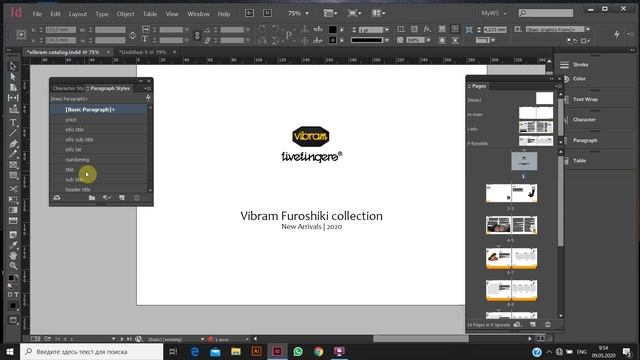Select the Pen tool

click(13, 144)
